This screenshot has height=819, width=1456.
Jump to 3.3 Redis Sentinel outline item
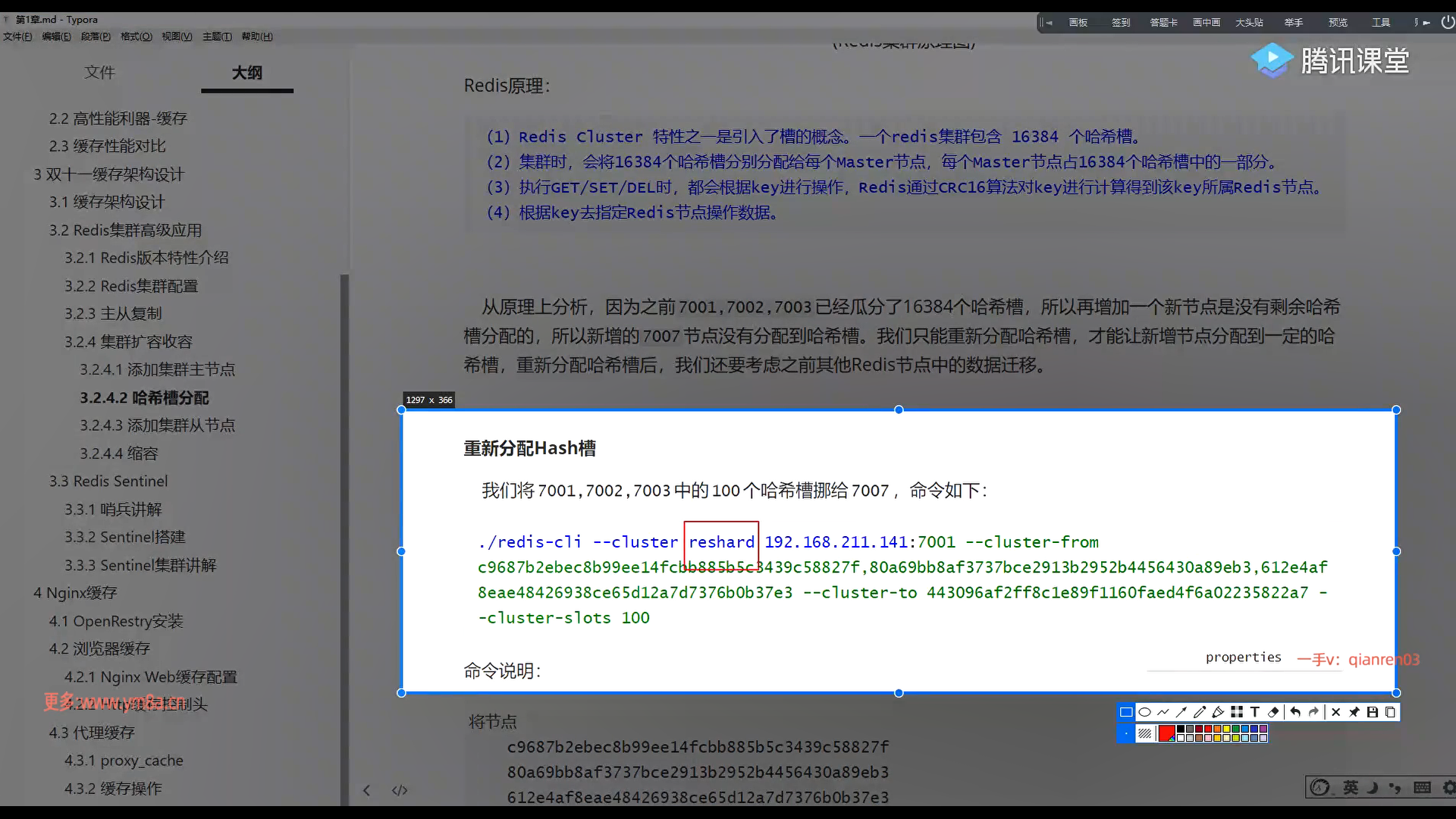pos(108,481)
